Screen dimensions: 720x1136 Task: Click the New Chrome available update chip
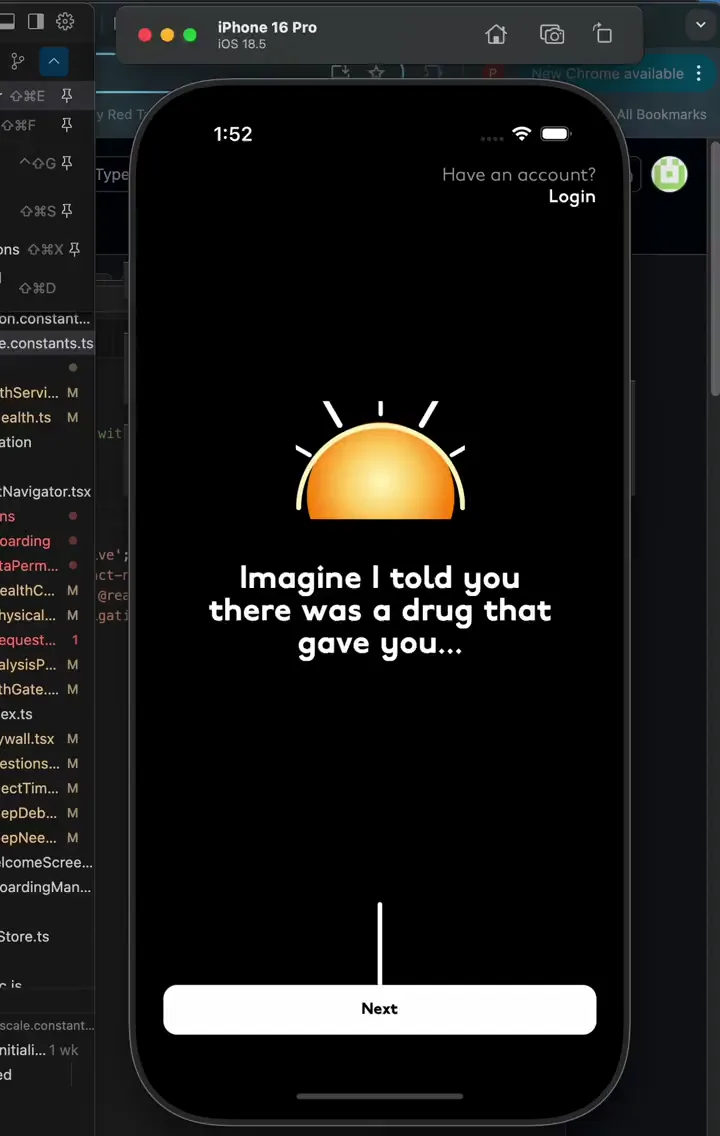click(607, 74)
